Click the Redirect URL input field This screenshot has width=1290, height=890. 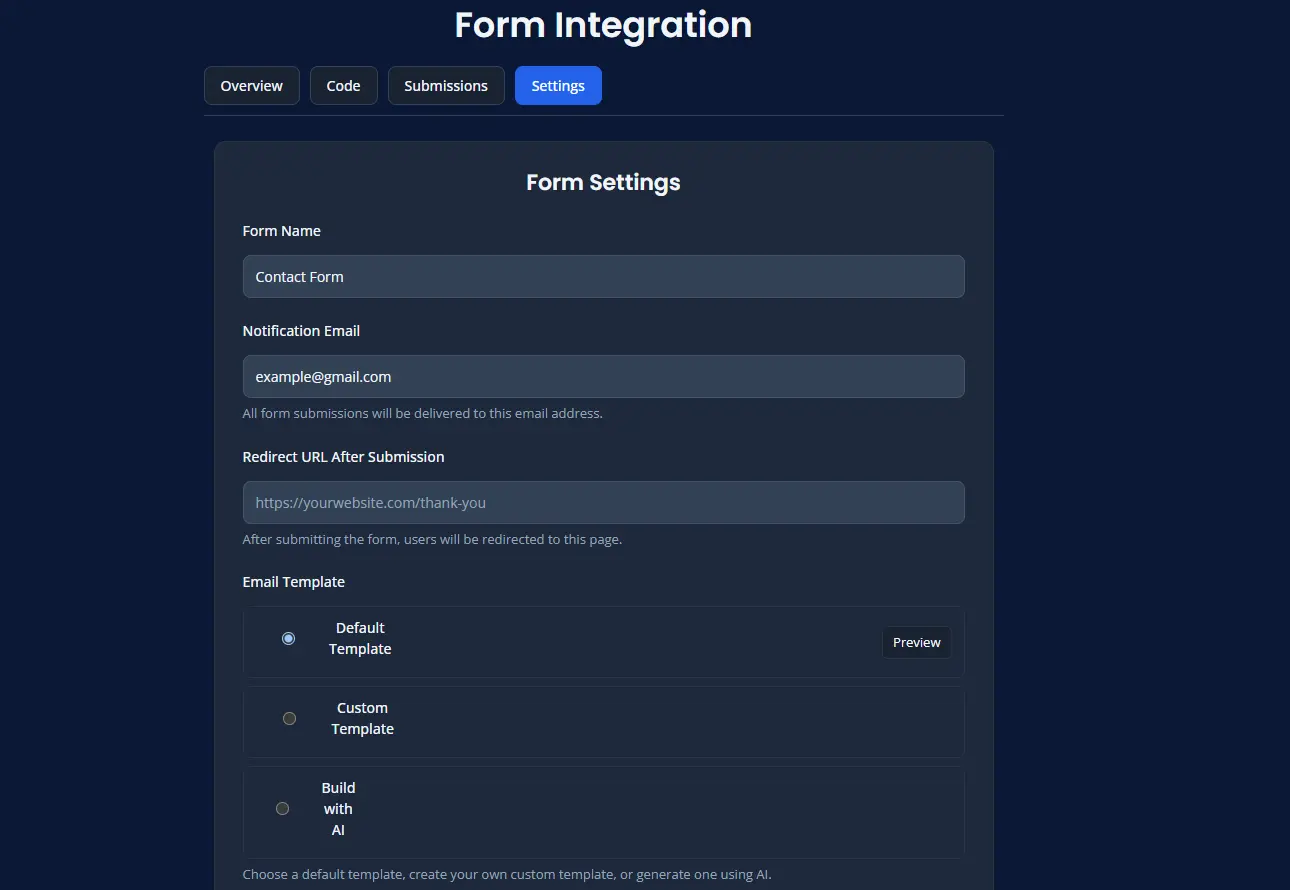click(603, 502)
